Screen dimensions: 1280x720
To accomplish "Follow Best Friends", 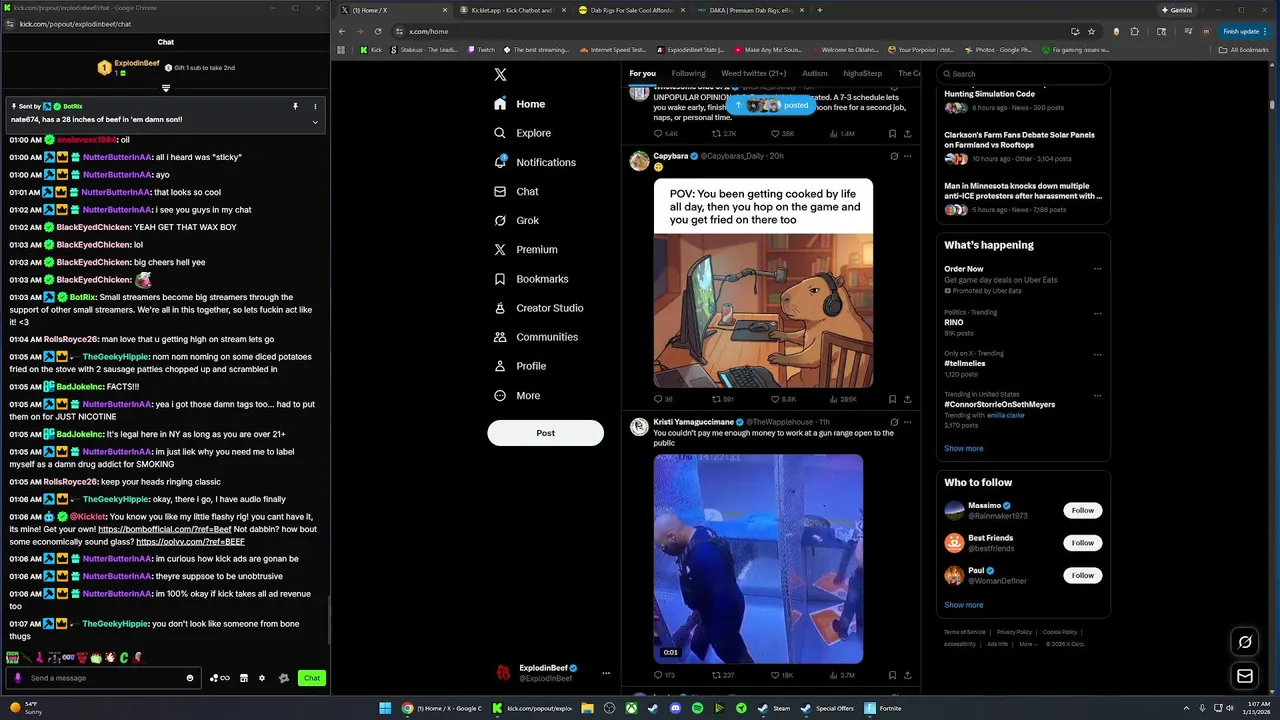I will 1083,543.
